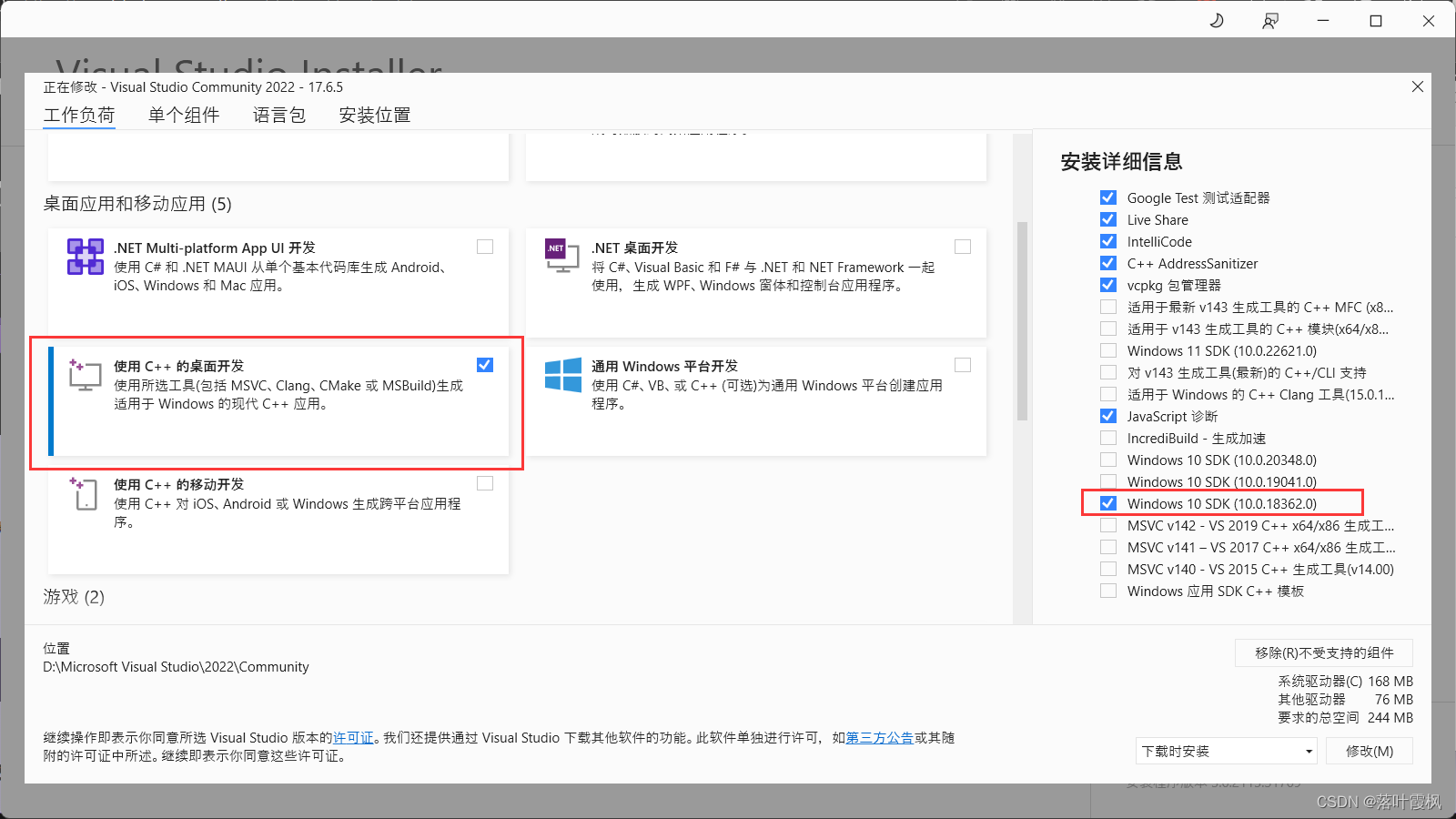The height and width of the screenshot is (819, 1456).
Task: Open the 安装位置 tab
Action: 375,116
